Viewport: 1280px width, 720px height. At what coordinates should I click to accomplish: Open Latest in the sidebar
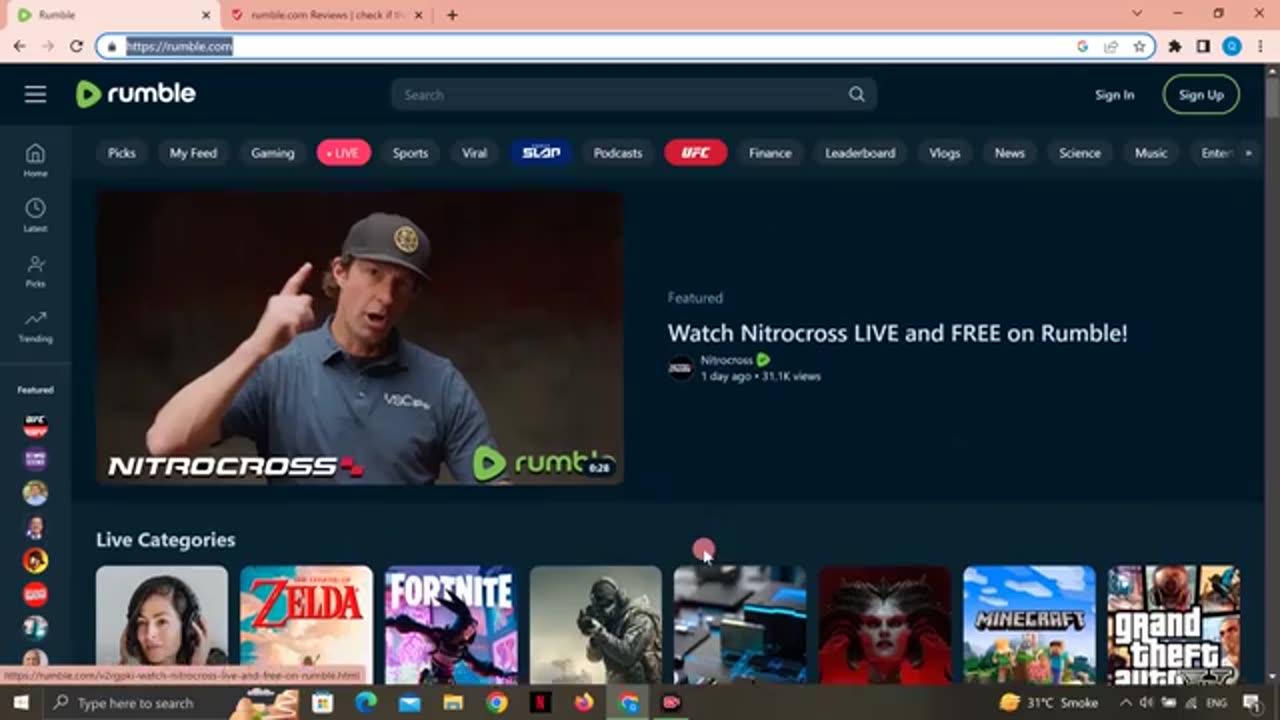[x=35, y=214]
